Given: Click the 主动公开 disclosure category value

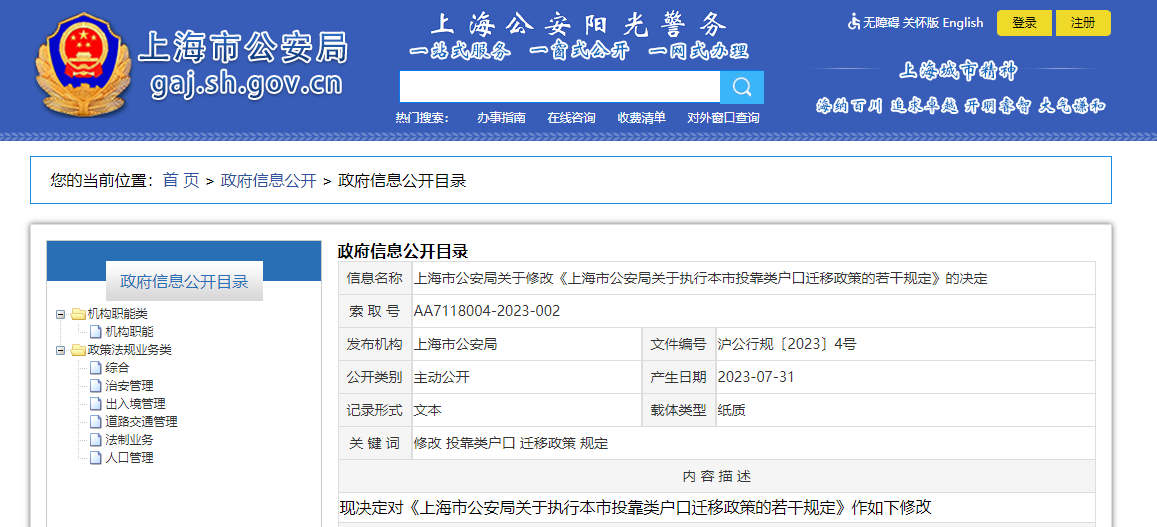Looking at the screenshot, I should click(441, 377).
